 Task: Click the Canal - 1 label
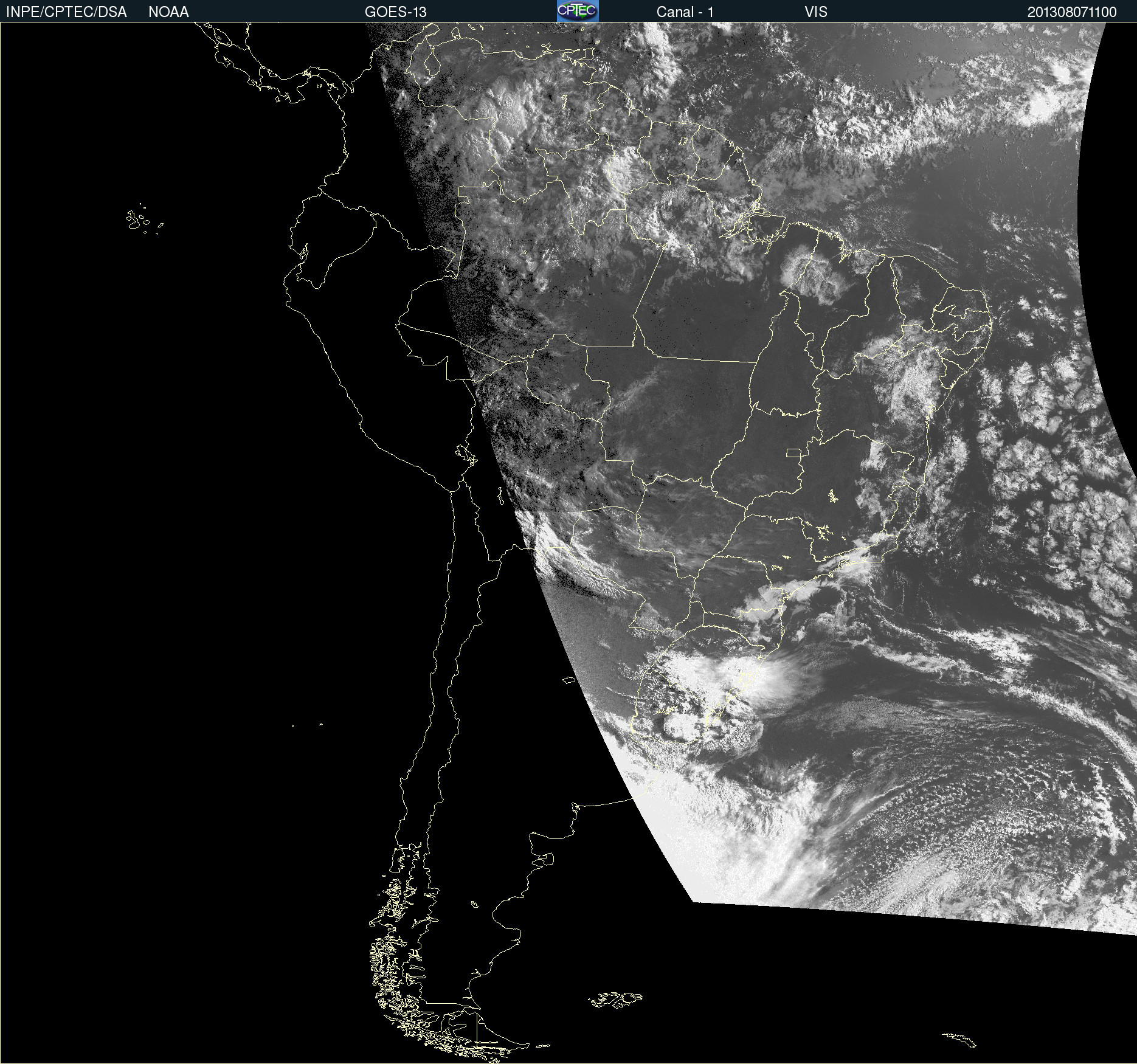pyautogui.click(x=685, y=12)
